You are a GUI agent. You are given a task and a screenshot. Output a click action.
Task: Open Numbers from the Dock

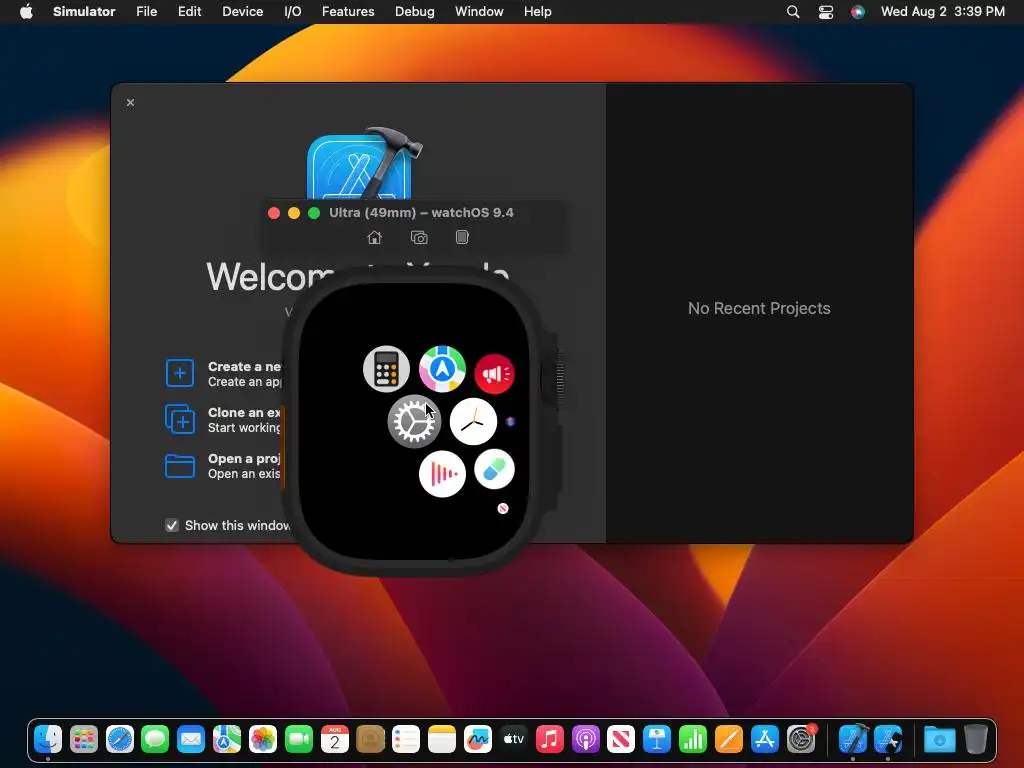692,739
